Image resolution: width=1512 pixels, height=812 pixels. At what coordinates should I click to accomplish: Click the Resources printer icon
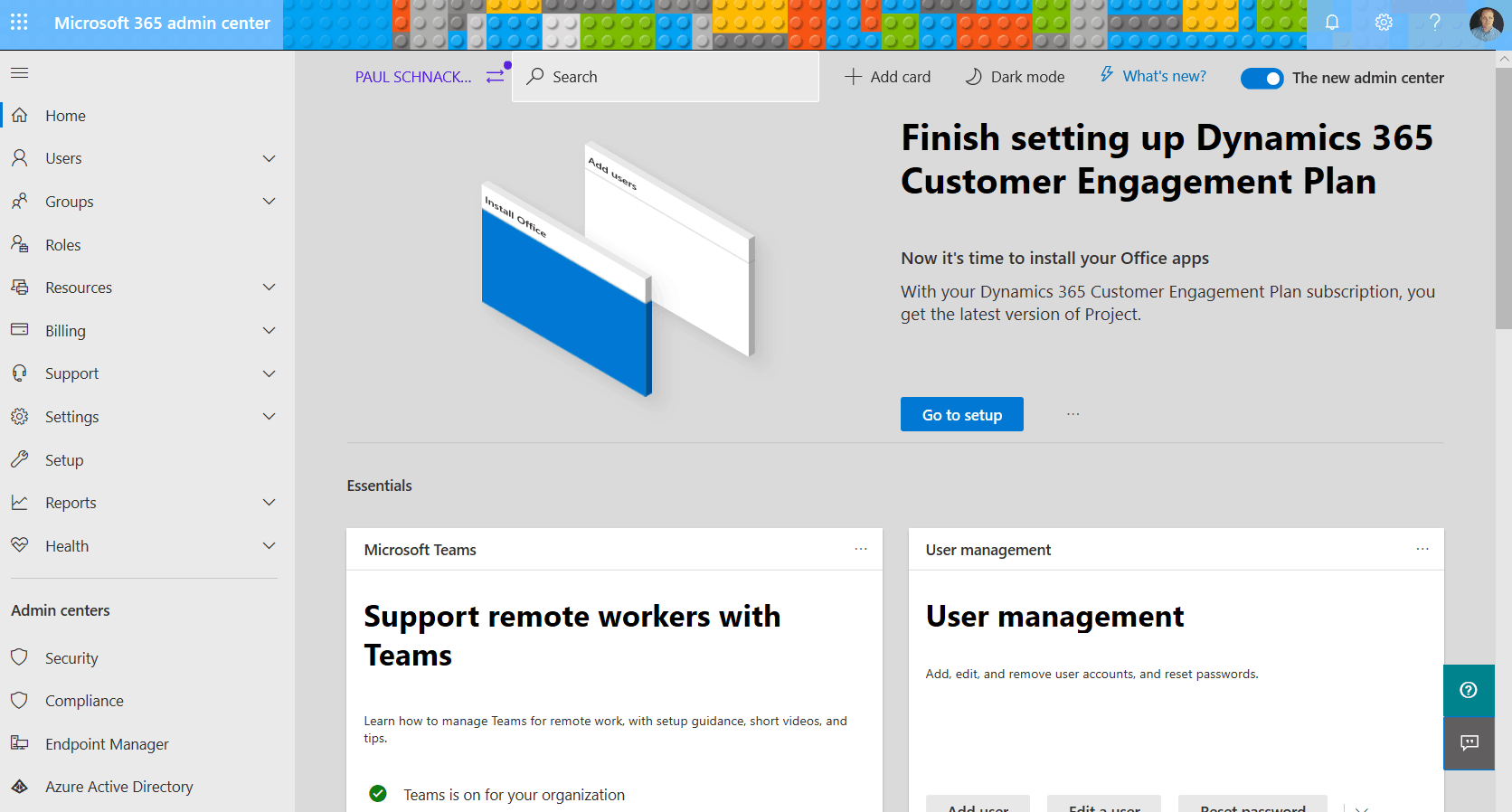point(20,287)
